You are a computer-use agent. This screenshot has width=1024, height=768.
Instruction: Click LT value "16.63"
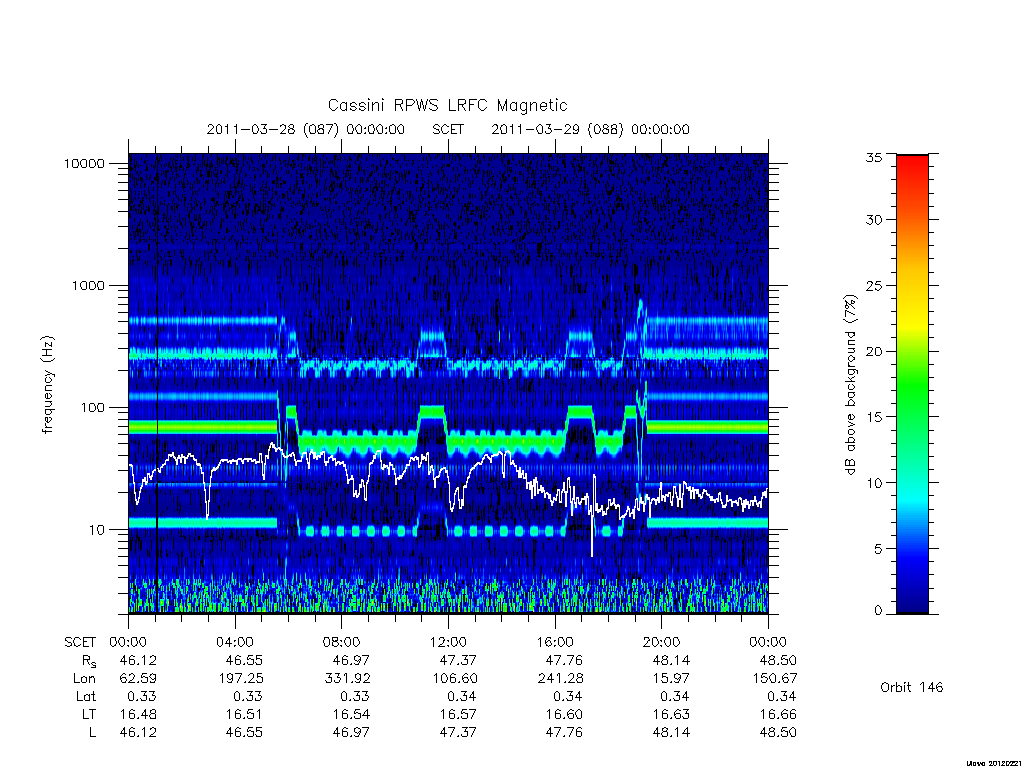(x=671, y=714)
